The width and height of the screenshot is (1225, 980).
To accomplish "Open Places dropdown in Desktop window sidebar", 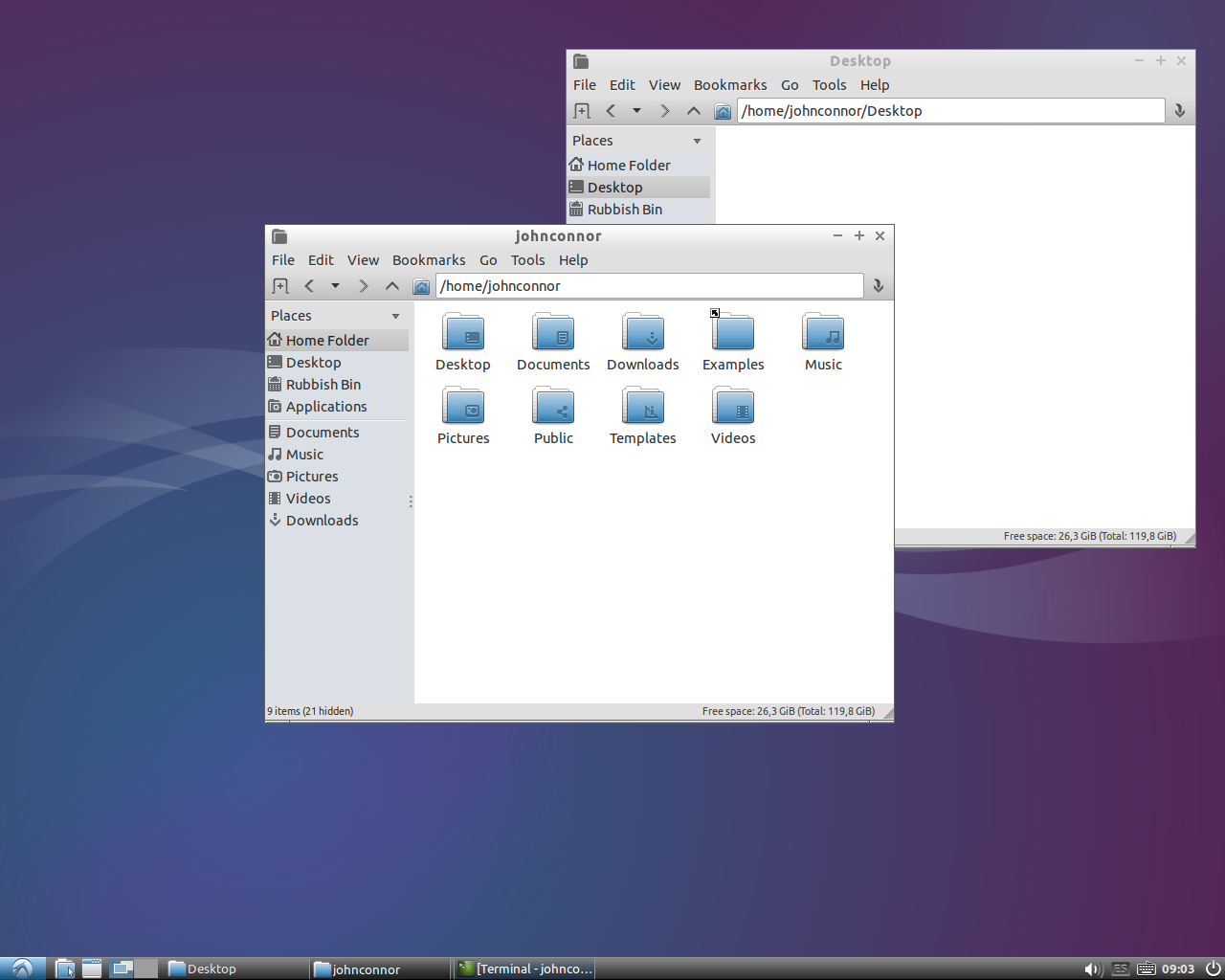I will coord(697,141).
